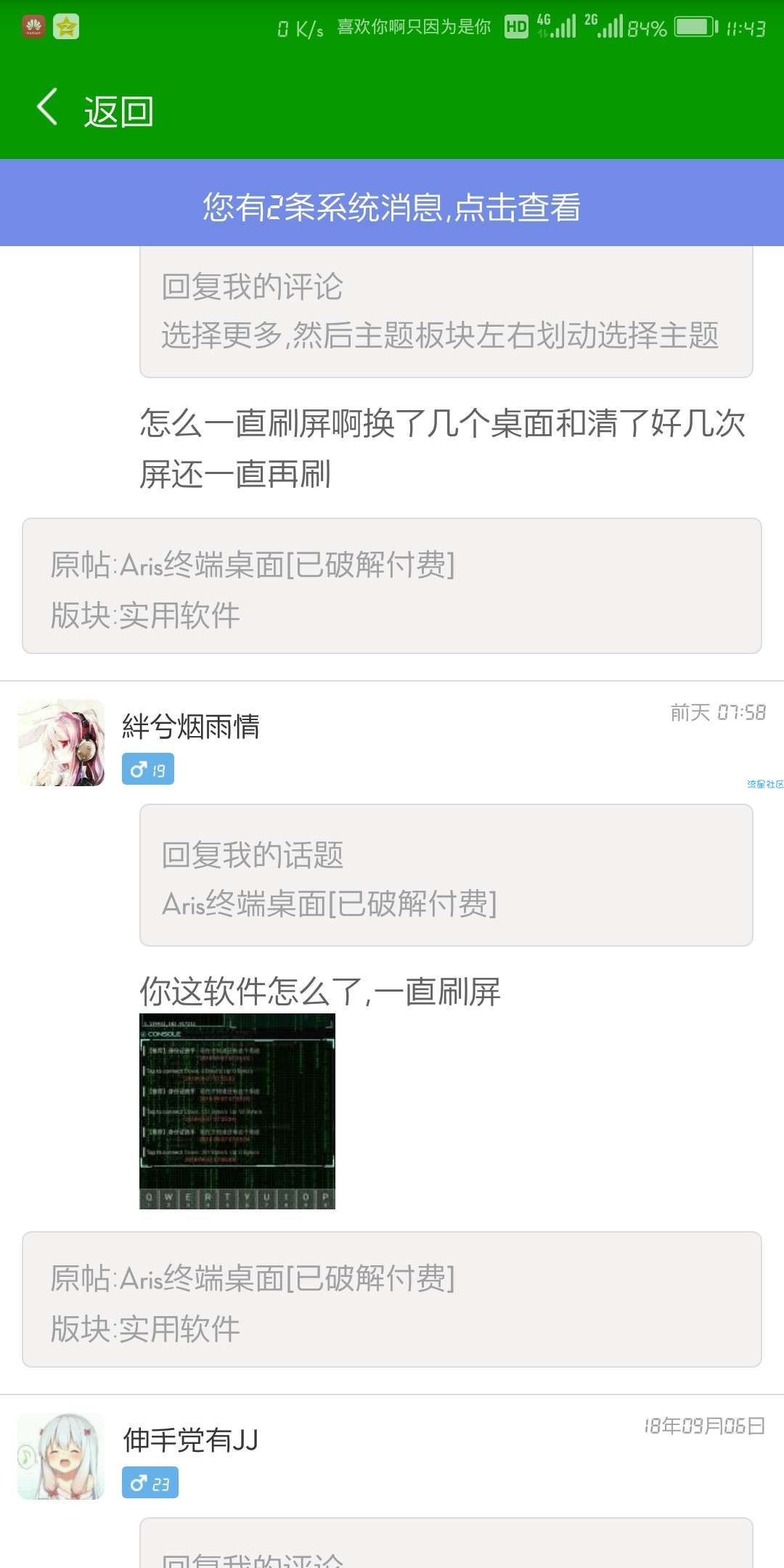Tap 返回 to go back
The height and width of the screenshot is (1568, 784).
tap(119, 112)
